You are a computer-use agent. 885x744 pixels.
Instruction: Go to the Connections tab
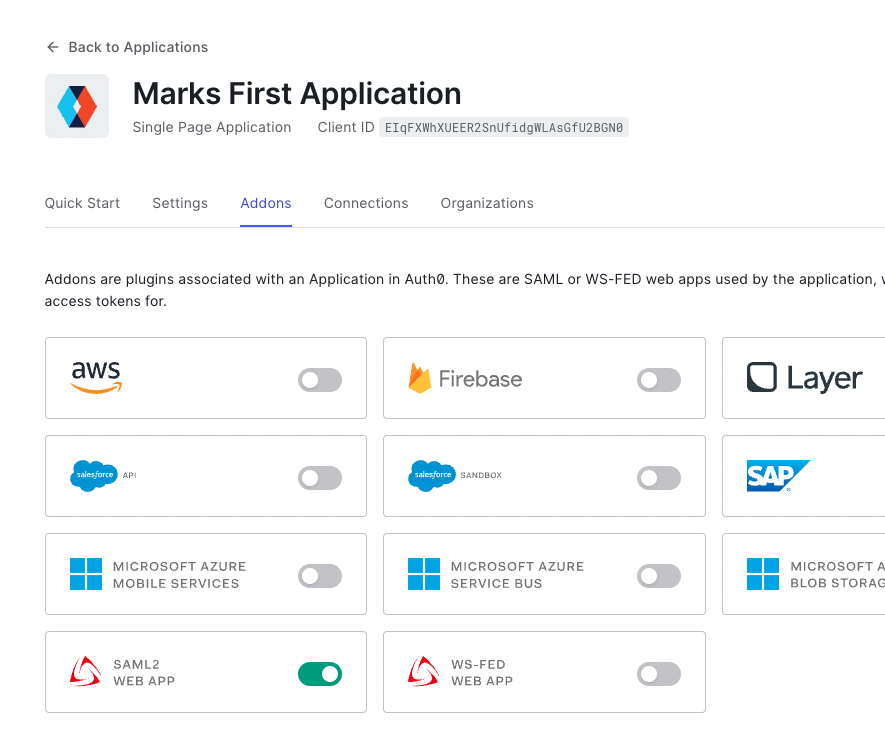click(x=366, y=203)
